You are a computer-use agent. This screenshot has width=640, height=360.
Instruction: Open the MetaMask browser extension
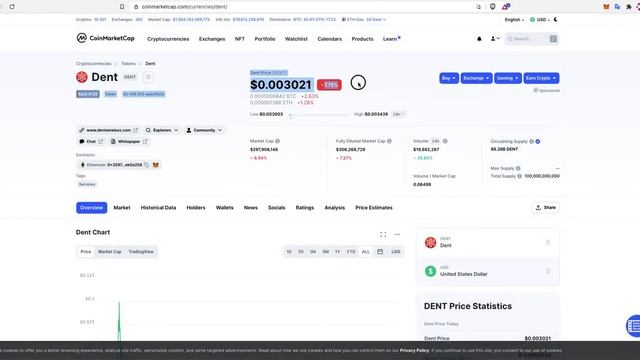(x=606, y=7)
